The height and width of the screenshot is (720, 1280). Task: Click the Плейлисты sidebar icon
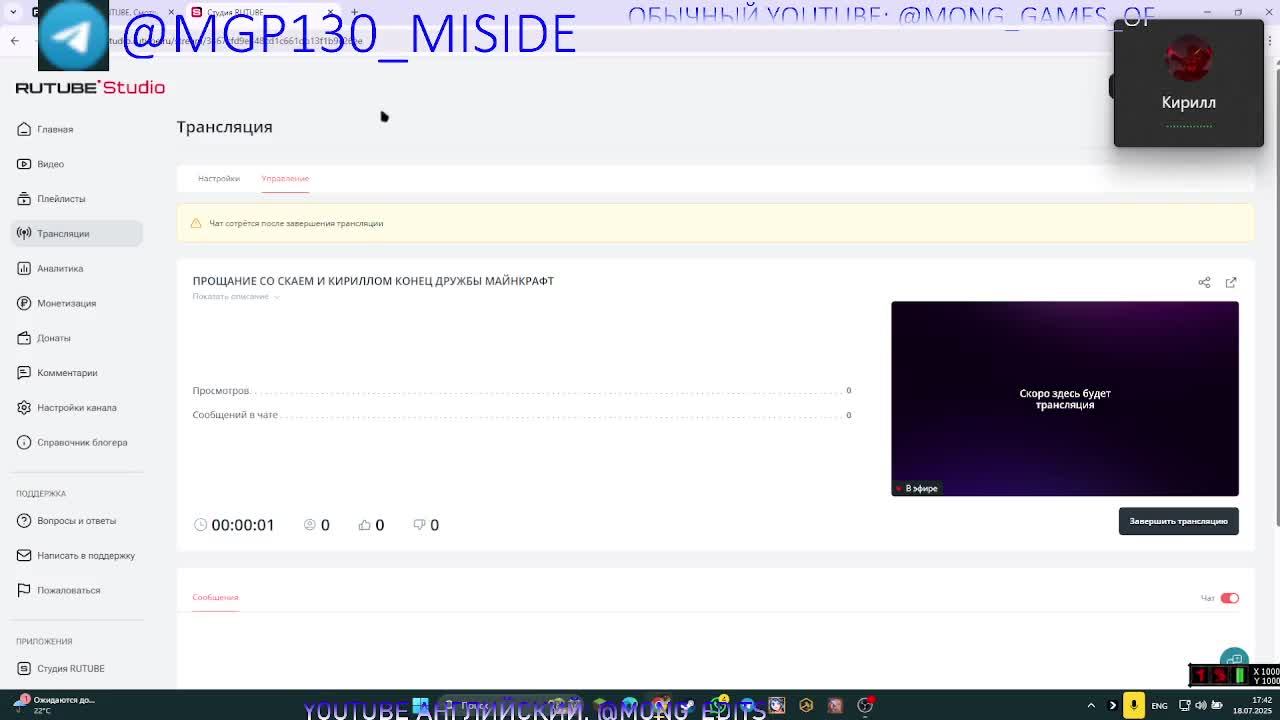[24, 199]
